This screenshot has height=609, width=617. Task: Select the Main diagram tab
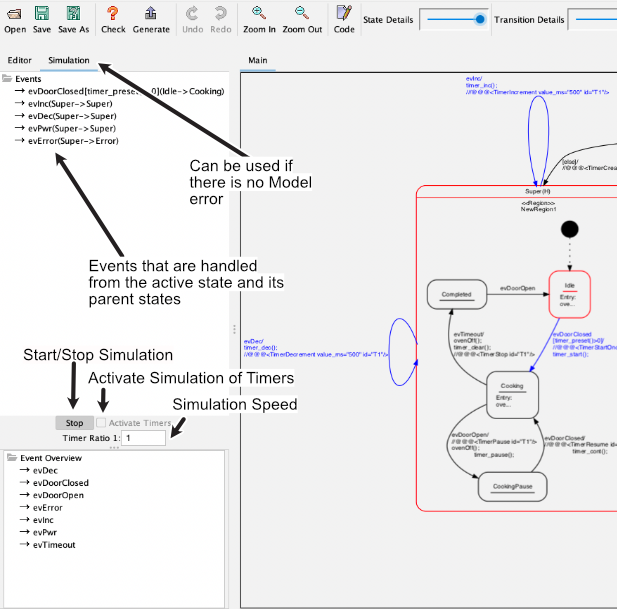(258, 61)
